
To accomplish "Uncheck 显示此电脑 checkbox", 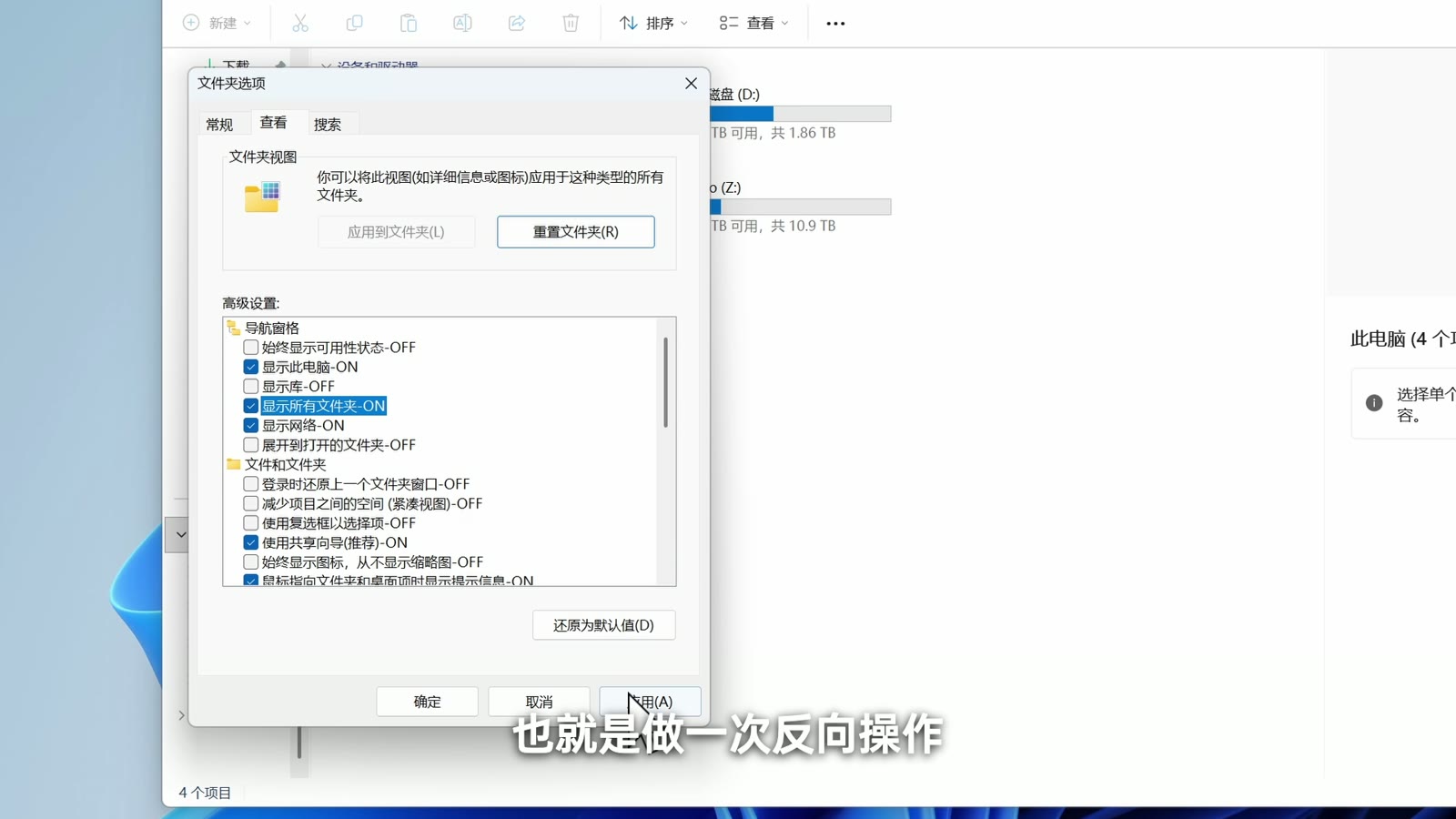I will [251, 367].
